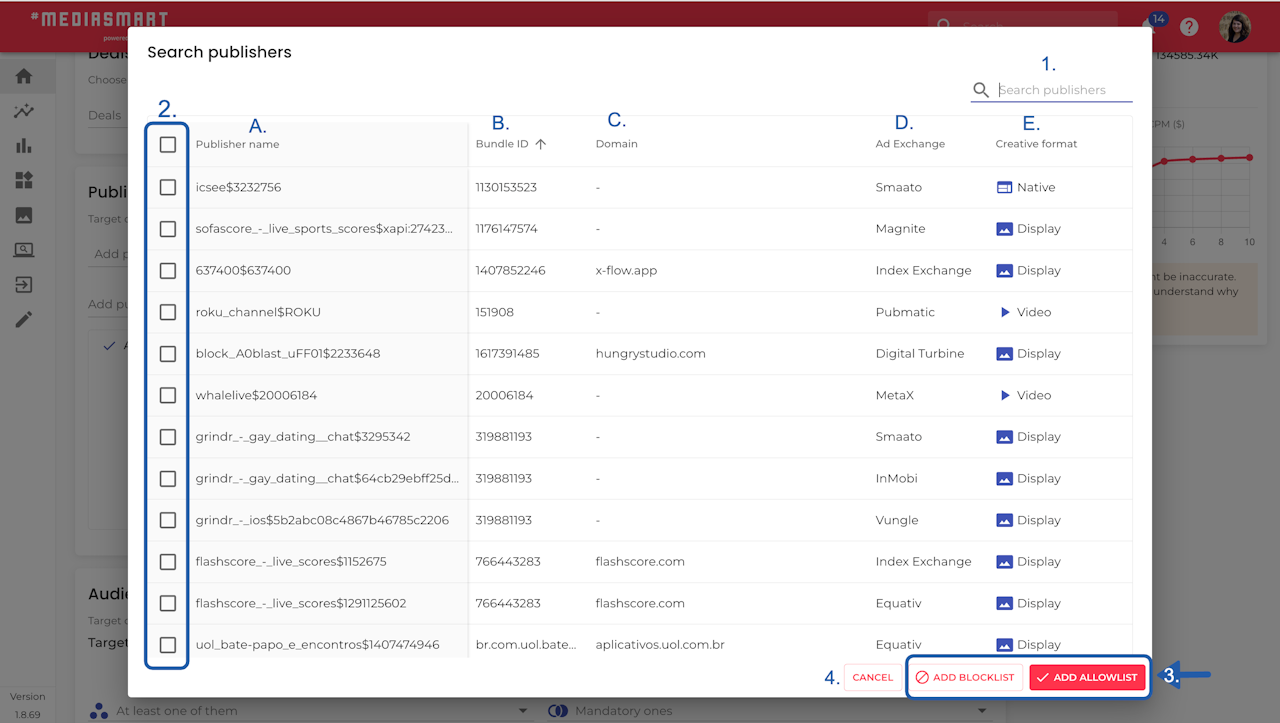Open the user profile avatar
Image resolution: width=1280 pixels, height=723 pixels.
coord(1235,27)
